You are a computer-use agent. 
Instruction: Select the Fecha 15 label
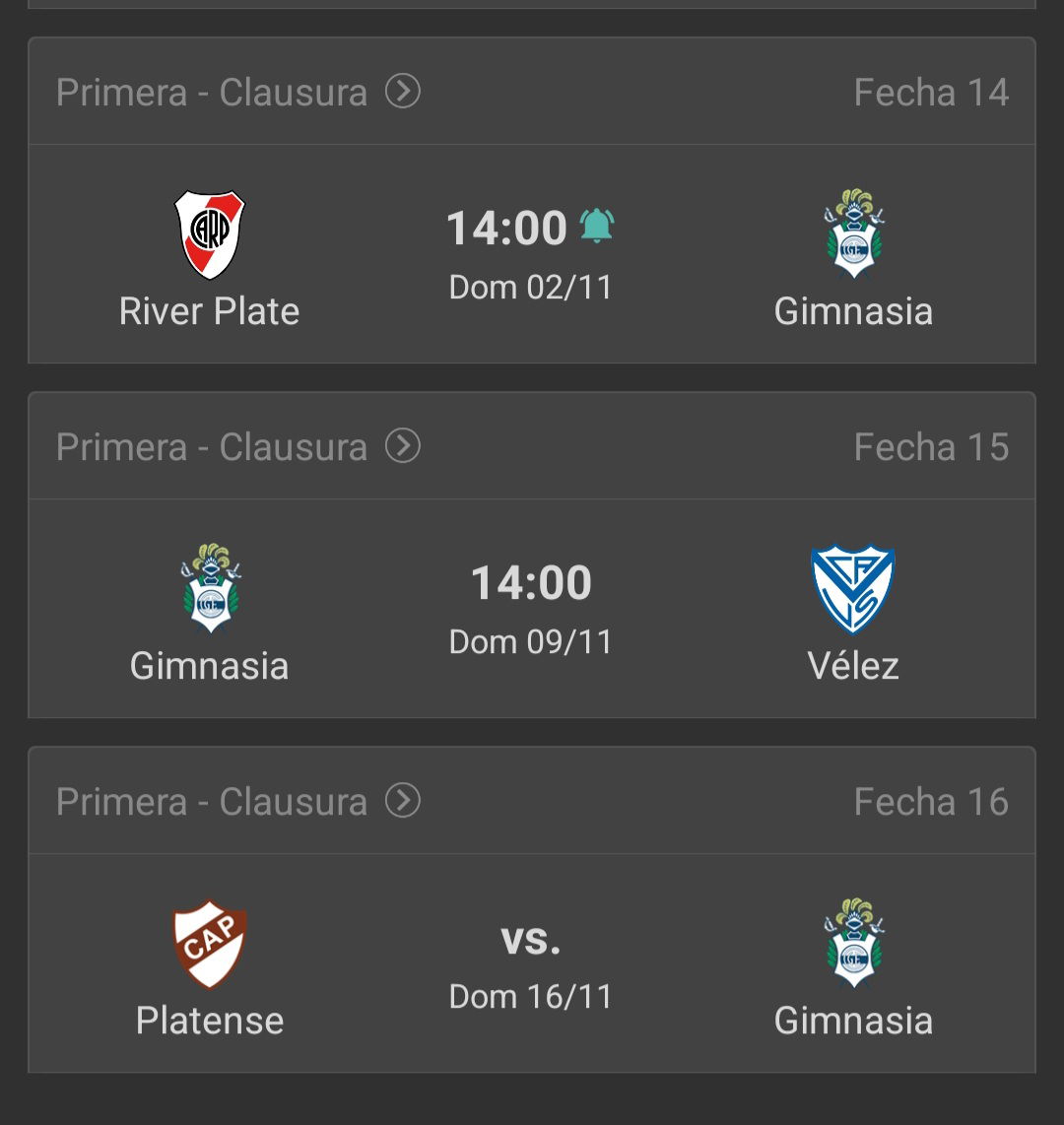coord(931,447)
